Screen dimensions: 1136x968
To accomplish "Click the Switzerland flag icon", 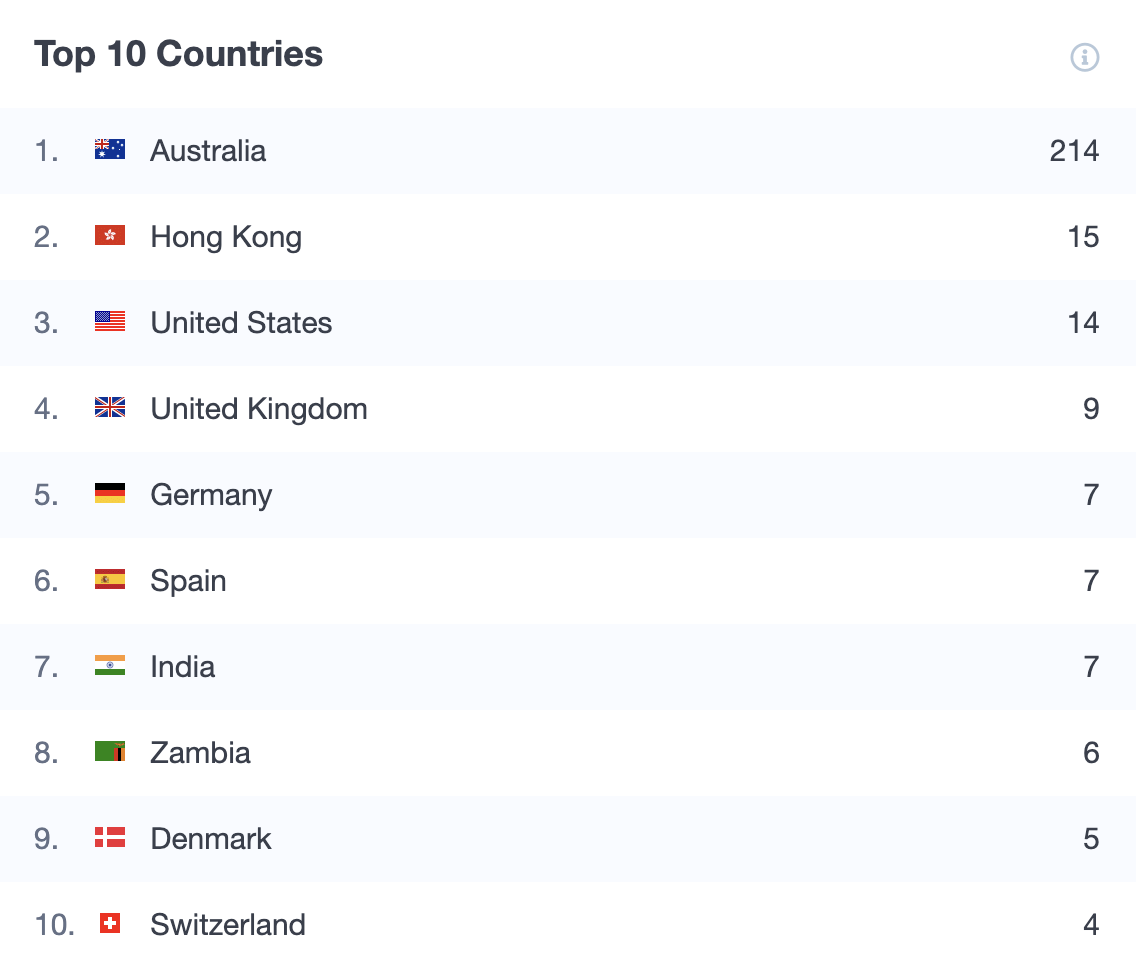I will pyautogui.click(x=110, y=923).
